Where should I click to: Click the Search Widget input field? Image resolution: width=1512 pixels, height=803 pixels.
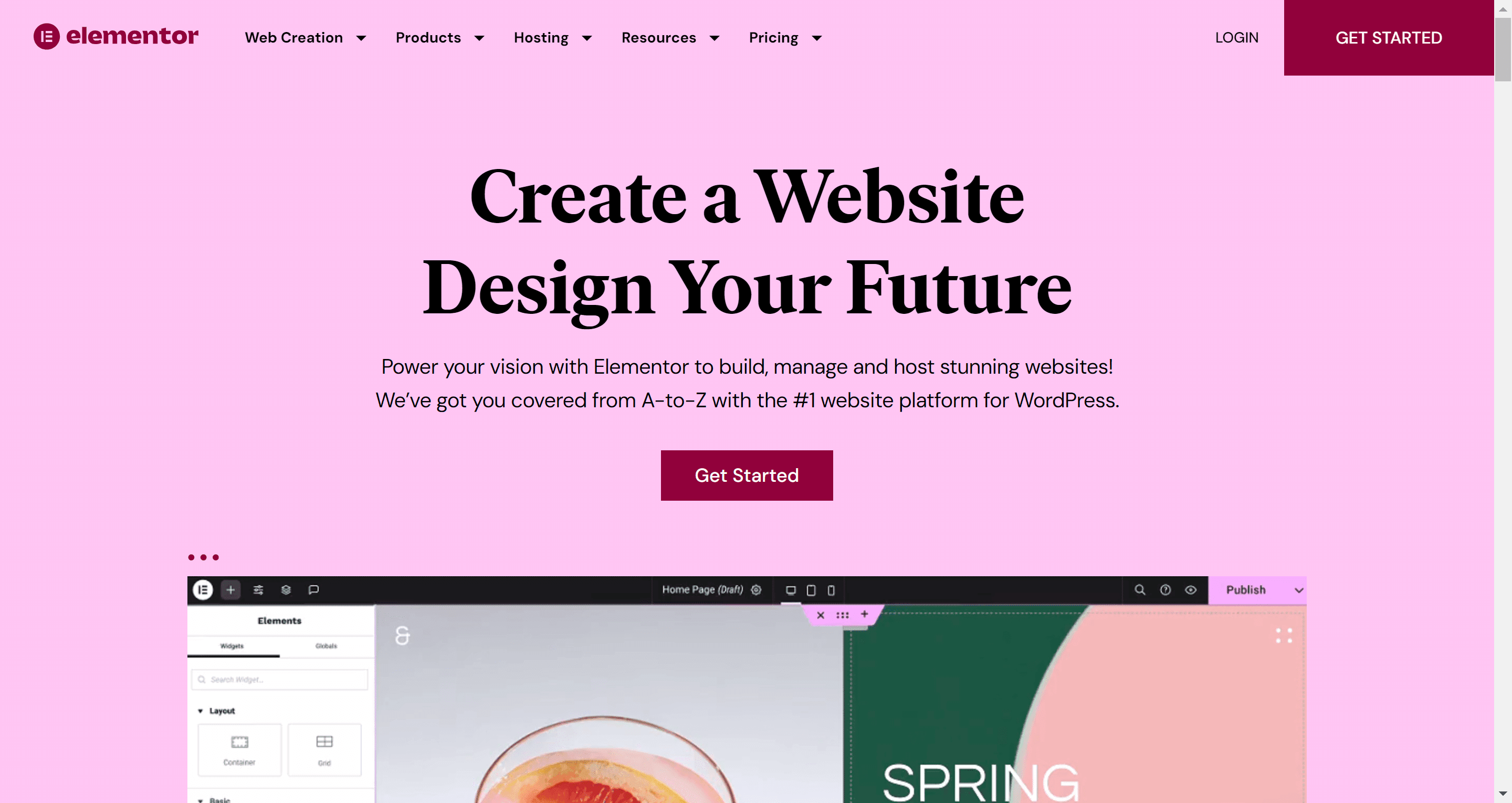pyautogui.click(x=280, y=679)
